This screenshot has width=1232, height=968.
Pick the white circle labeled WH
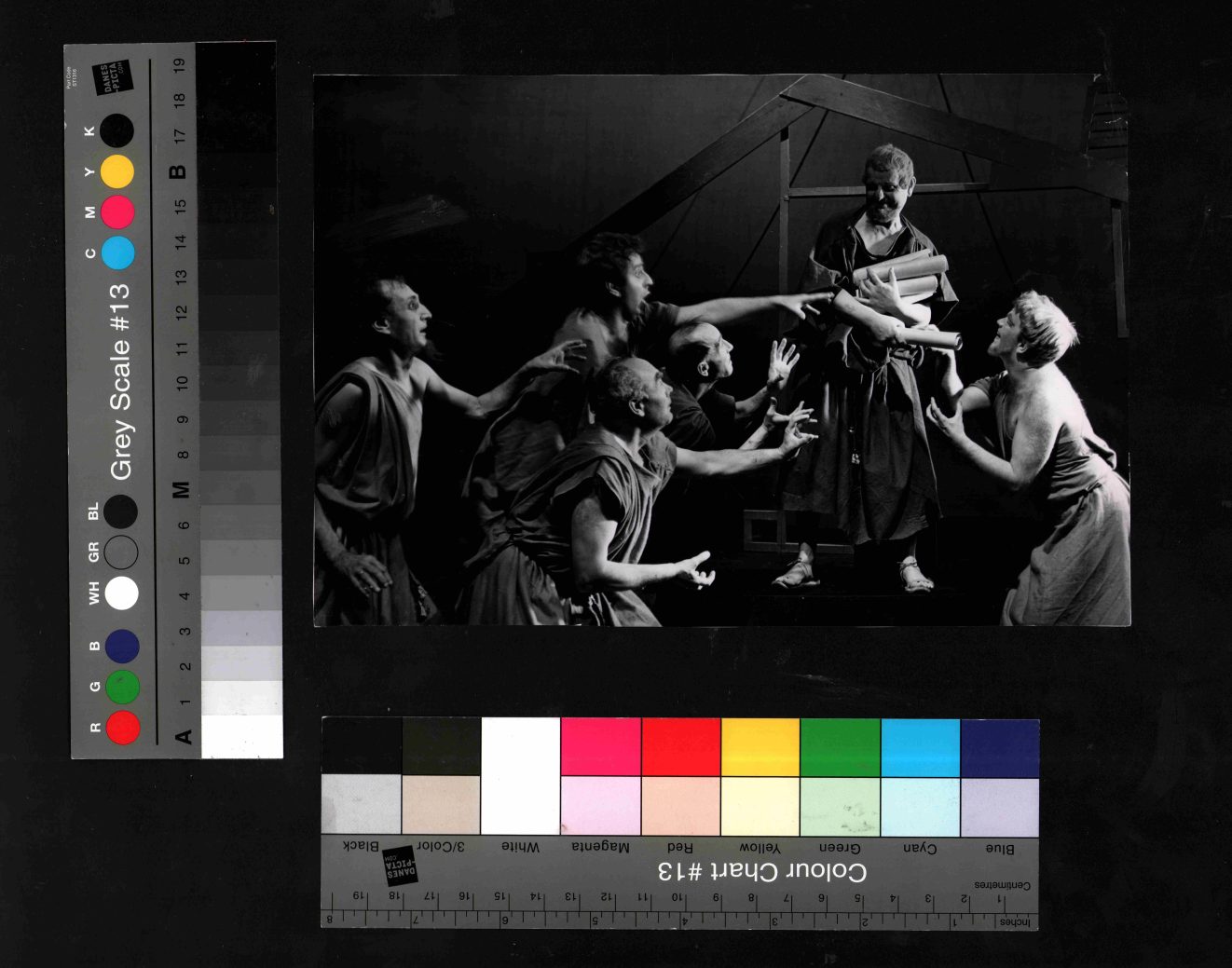pyautogui.click(x=121, y=593)
